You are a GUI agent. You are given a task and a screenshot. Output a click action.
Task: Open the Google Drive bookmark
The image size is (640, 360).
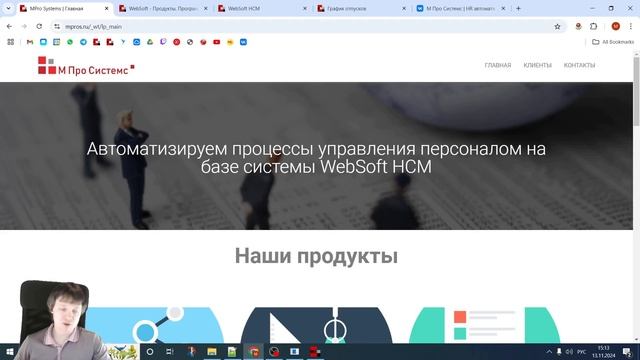[150, 42]
